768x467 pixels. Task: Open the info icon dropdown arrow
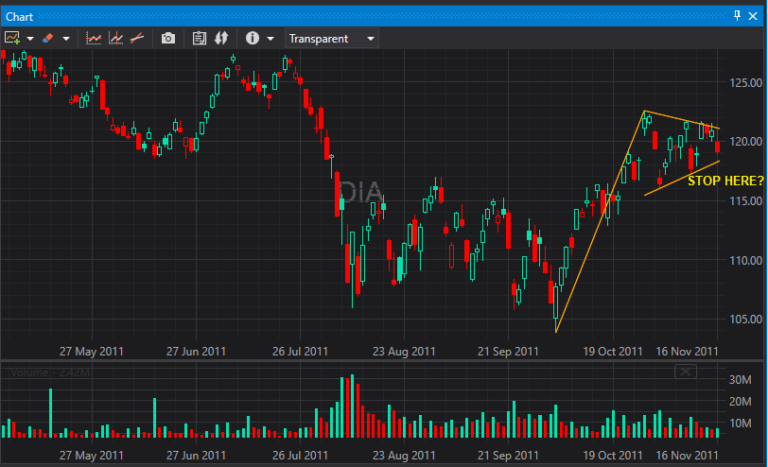click(270, 39)
